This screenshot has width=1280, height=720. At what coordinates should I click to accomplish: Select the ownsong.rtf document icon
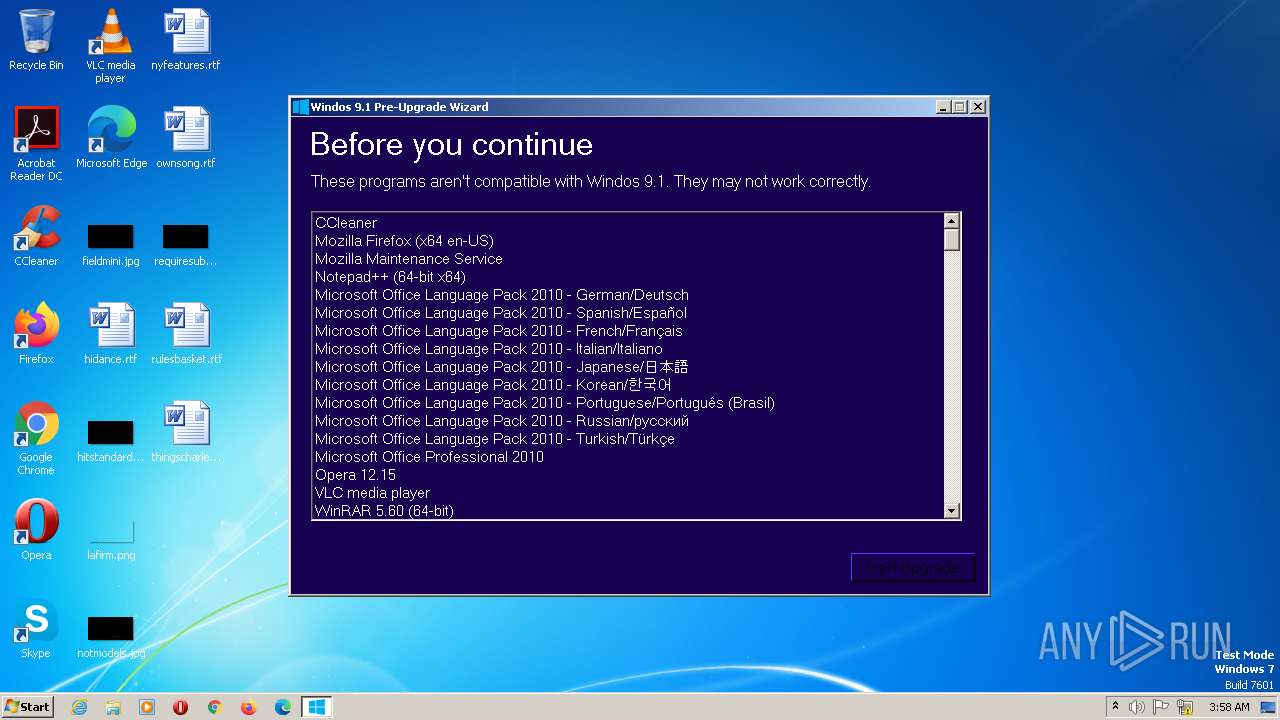click(186, 138)
